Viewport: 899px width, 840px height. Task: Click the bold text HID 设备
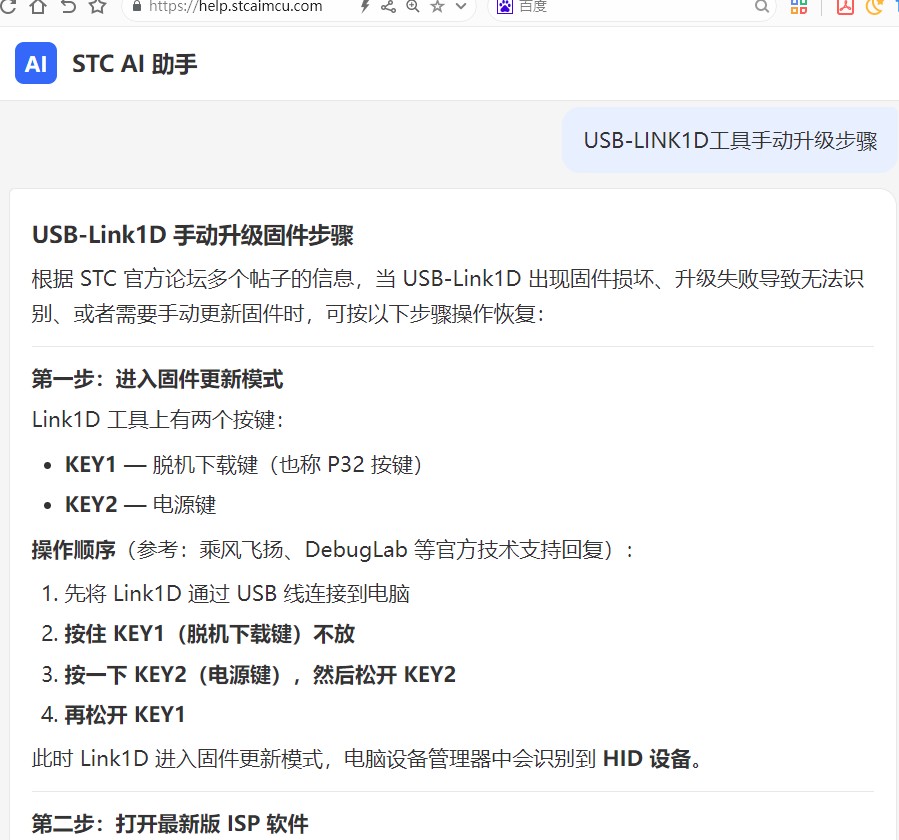tap(647, 759)
